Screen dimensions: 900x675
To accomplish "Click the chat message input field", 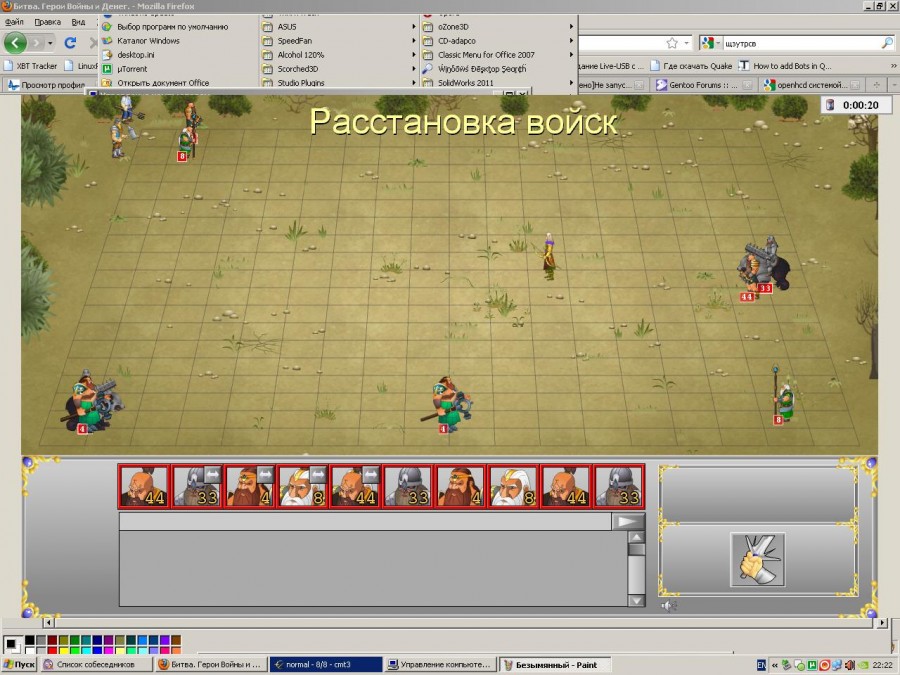I will [365, 521].
